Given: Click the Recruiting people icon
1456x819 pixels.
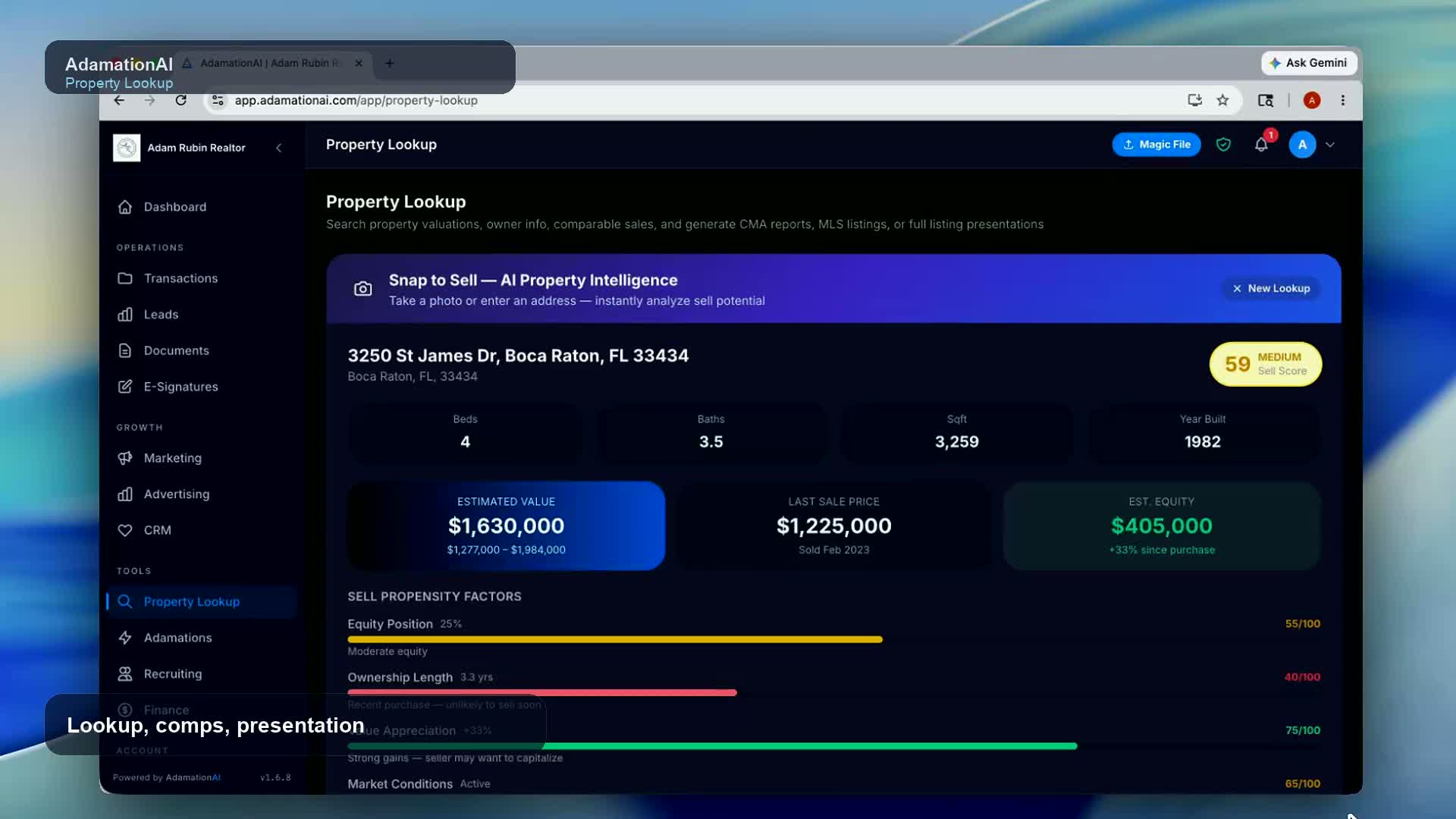Looking at the screenshot, I should (x=125, y=673).
